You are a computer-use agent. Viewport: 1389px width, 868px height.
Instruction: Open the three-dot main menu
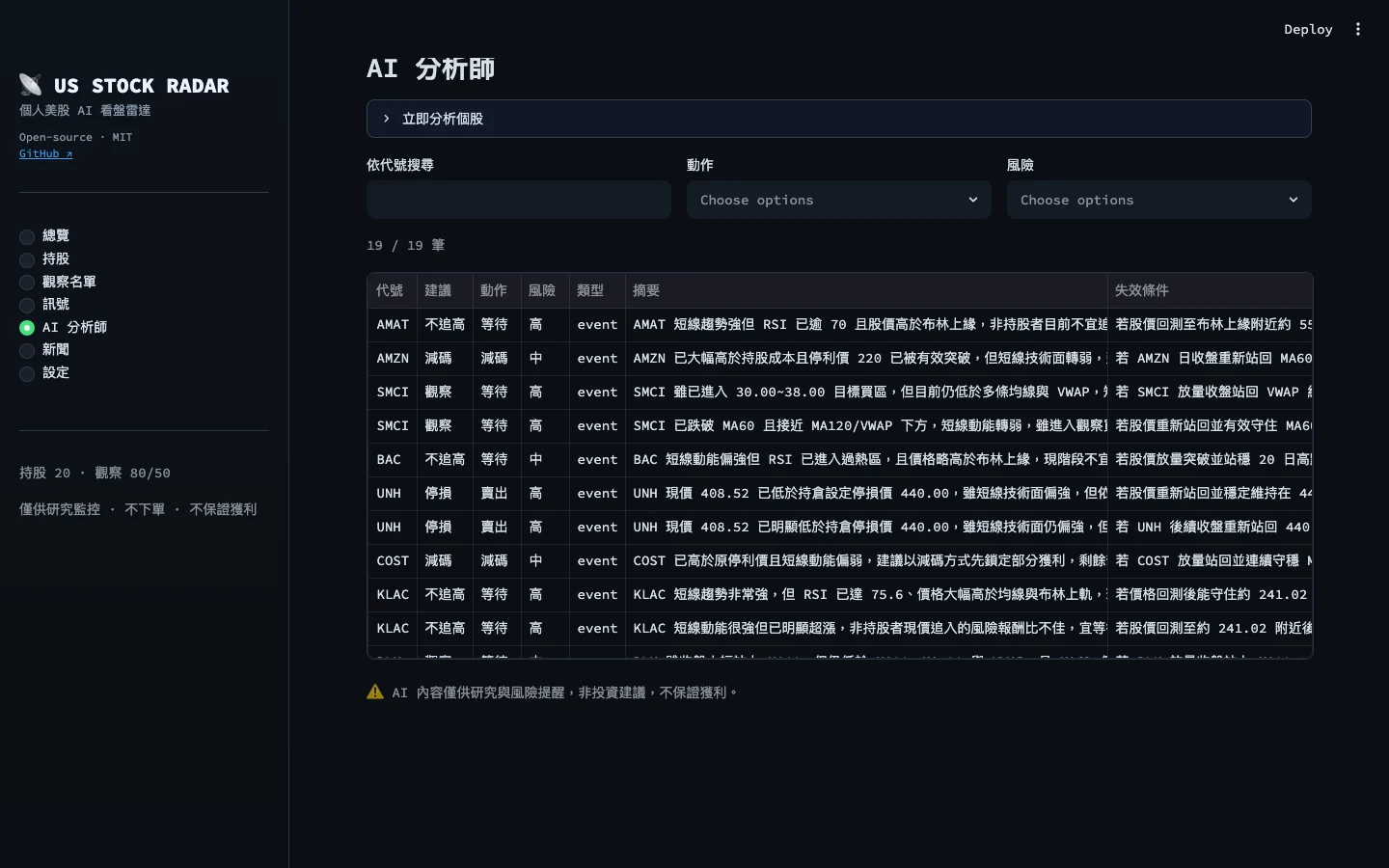point(1358,29)
